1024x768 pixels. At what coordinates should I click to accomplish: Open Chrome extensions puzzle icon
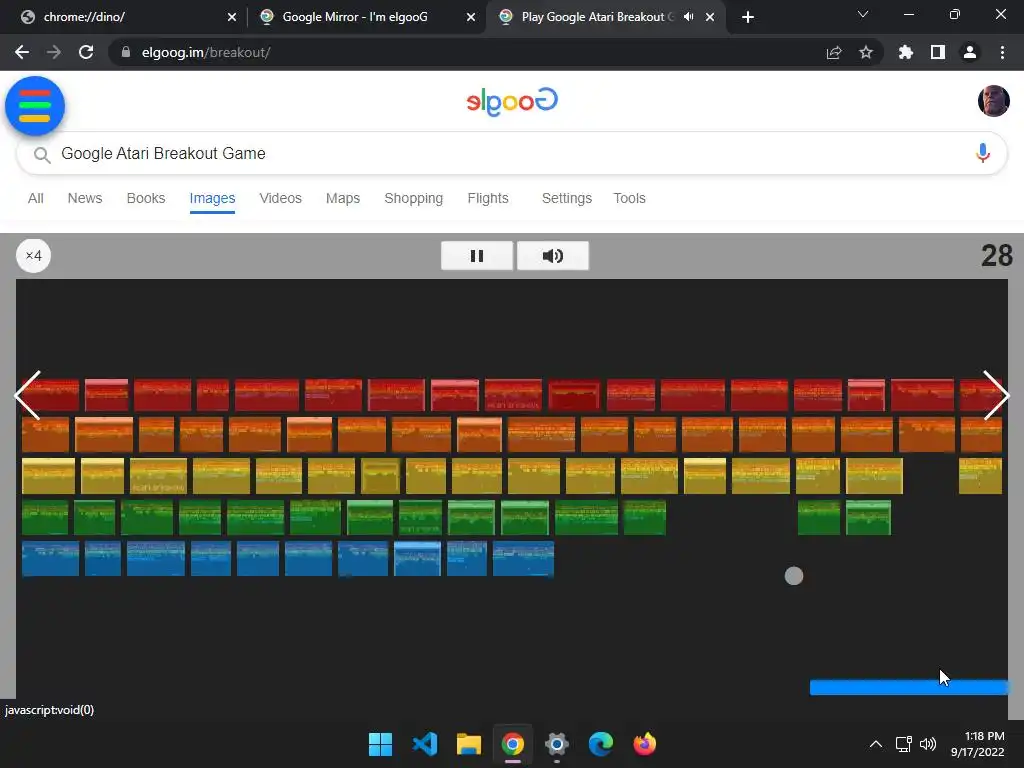click(906, 52)
